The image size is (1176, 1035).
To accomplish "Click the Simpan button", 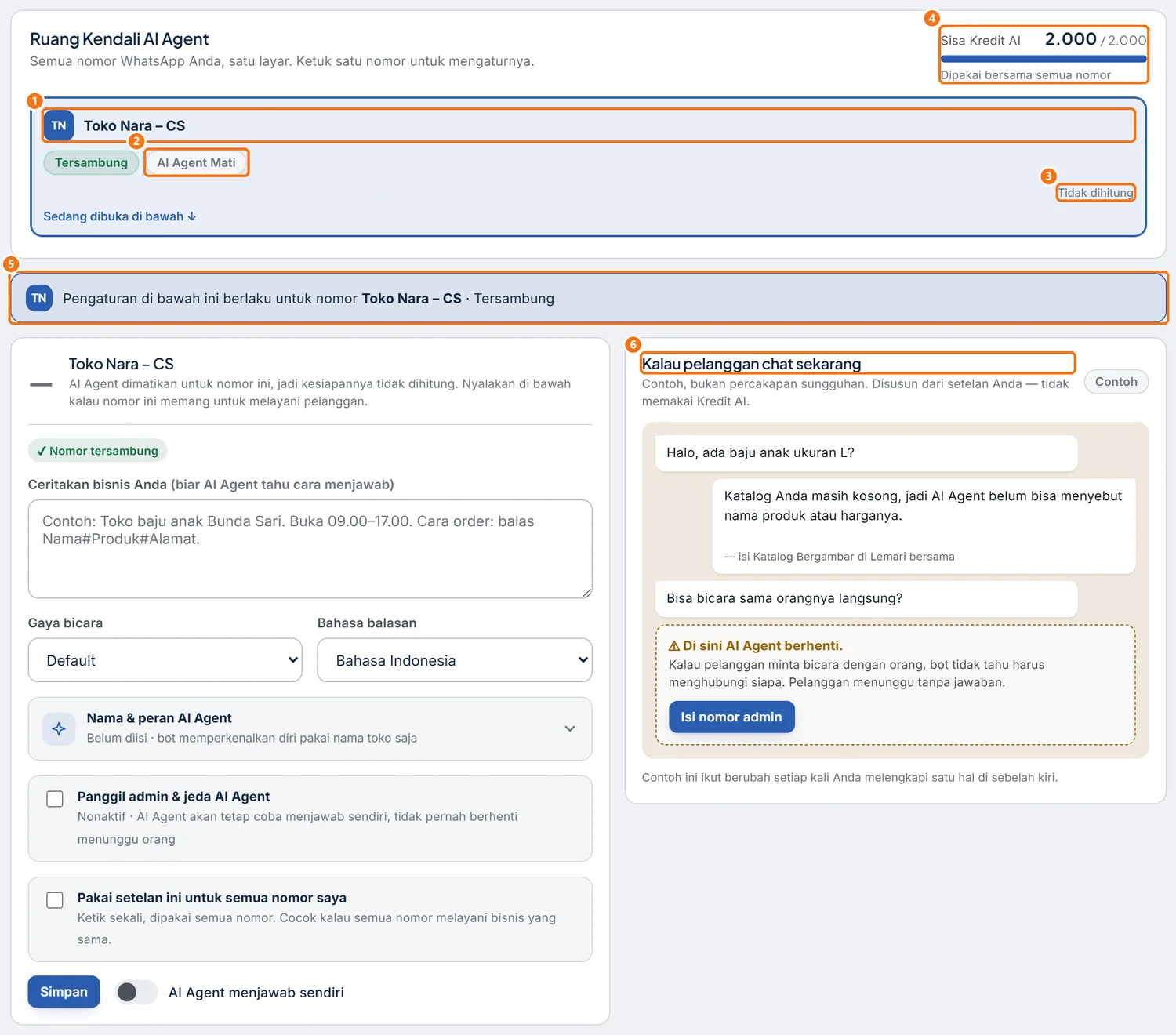I will pos(64,992).
